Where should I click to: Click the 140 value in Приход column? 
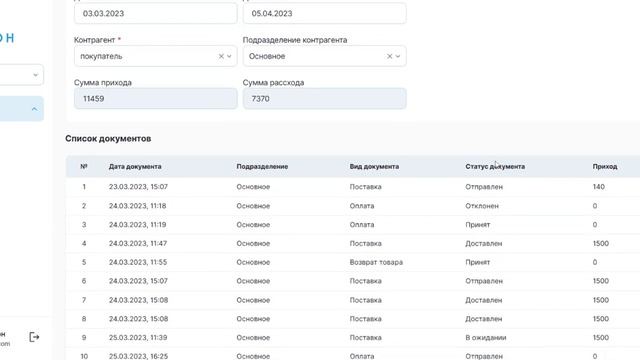coord(599,187)
